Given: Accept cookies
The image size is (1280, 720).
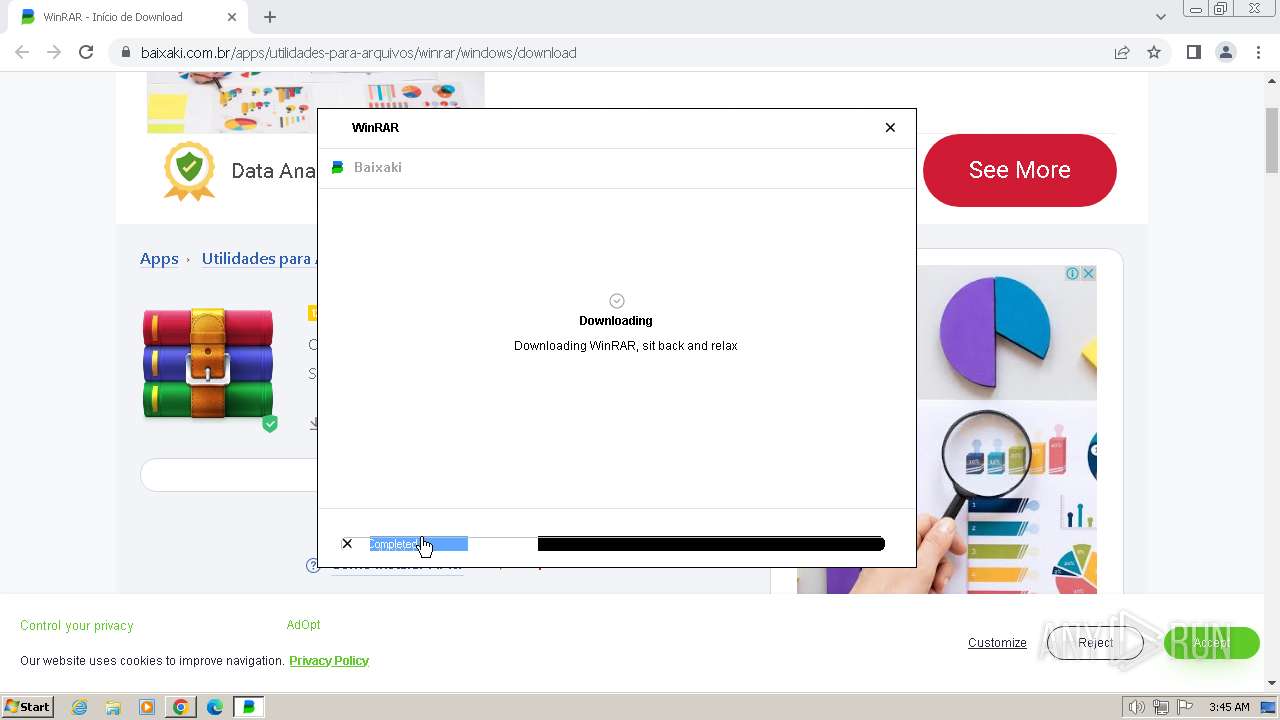Looking at the screenshot, I should point(1211,643).
